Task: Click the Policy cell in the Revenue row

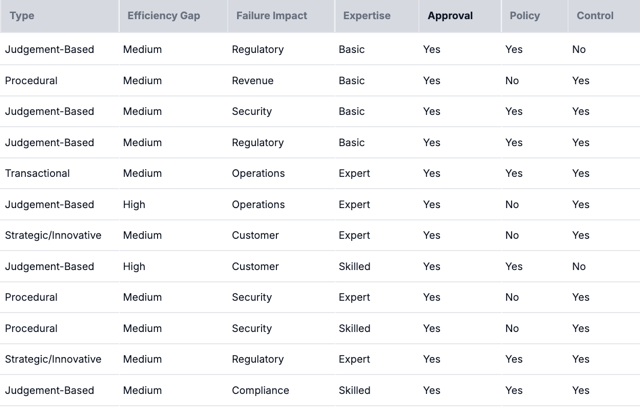Action: [x=512, y=80]
